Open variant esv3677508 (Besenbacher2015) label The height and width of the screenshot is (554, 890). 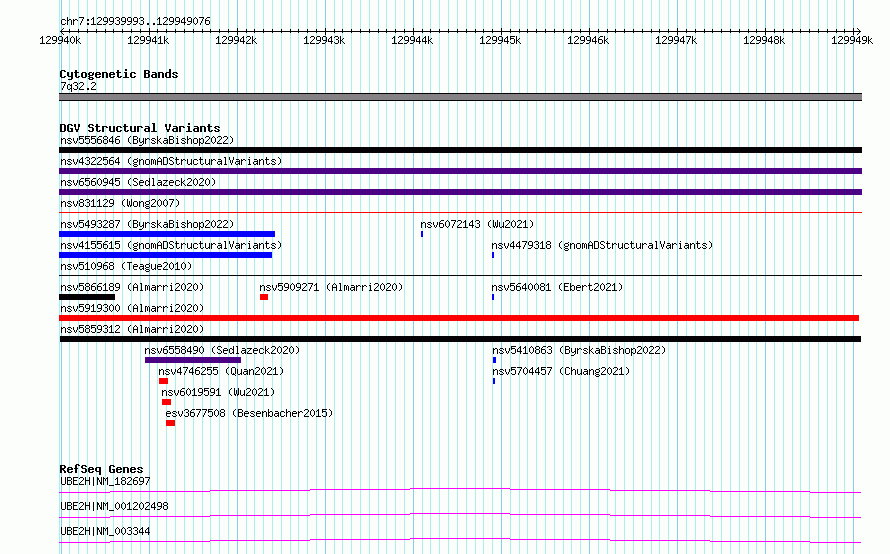pos(249,413)
